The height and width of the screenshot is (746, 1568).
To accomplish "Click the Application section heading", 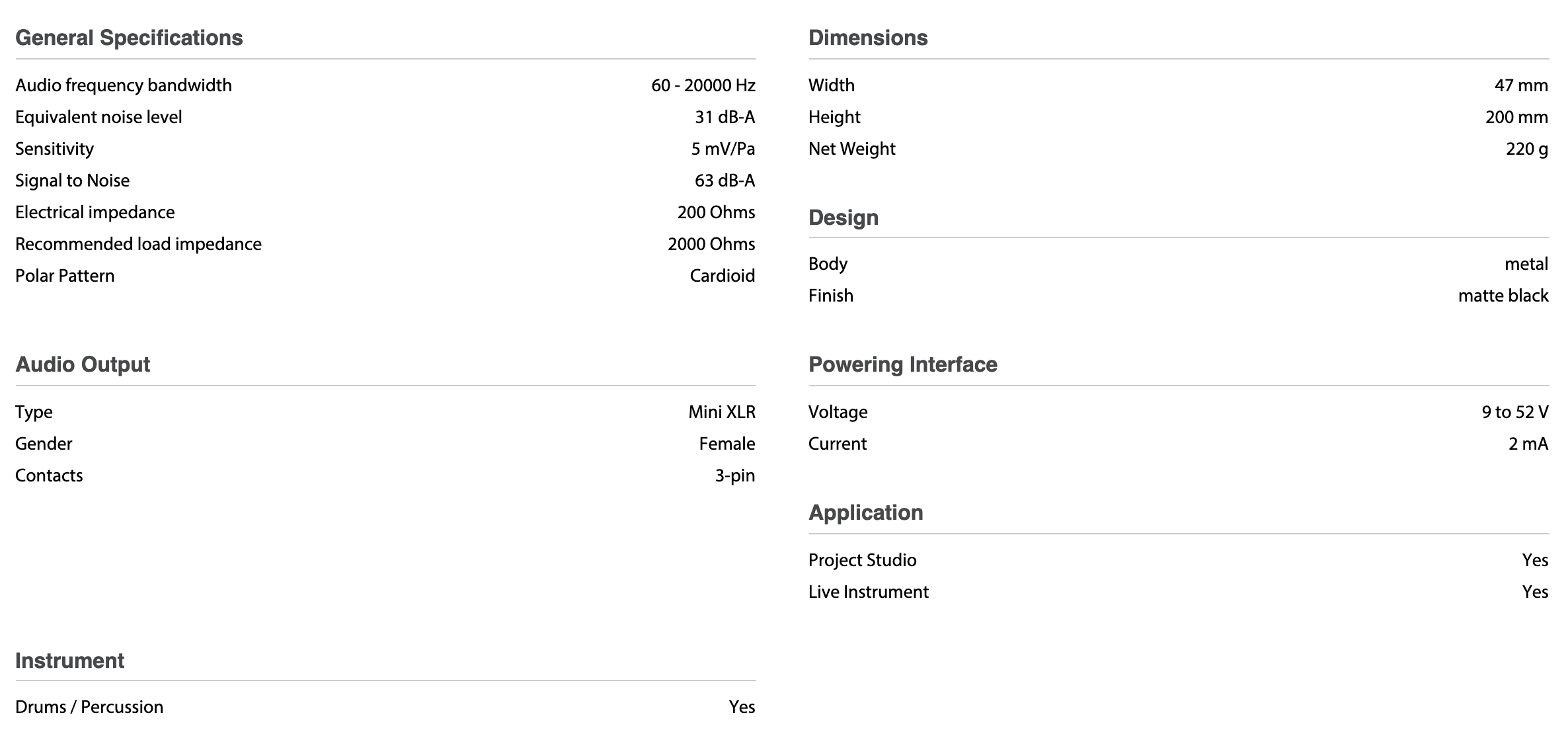I will click(x=865, y=513).
